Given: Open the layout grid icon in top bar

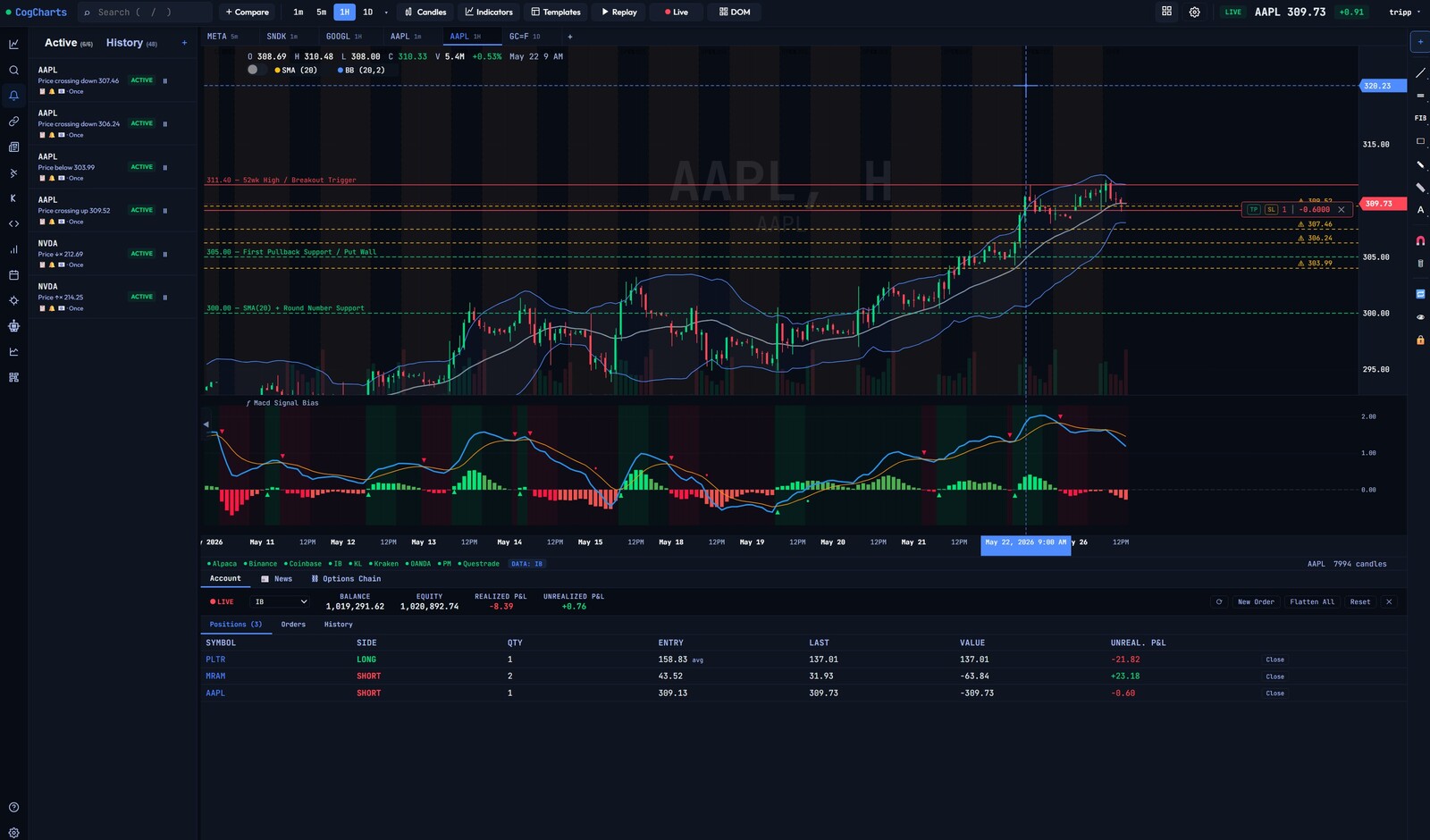Looking at the screenshot, I should pyautogui.click(x=1166, y=12).
